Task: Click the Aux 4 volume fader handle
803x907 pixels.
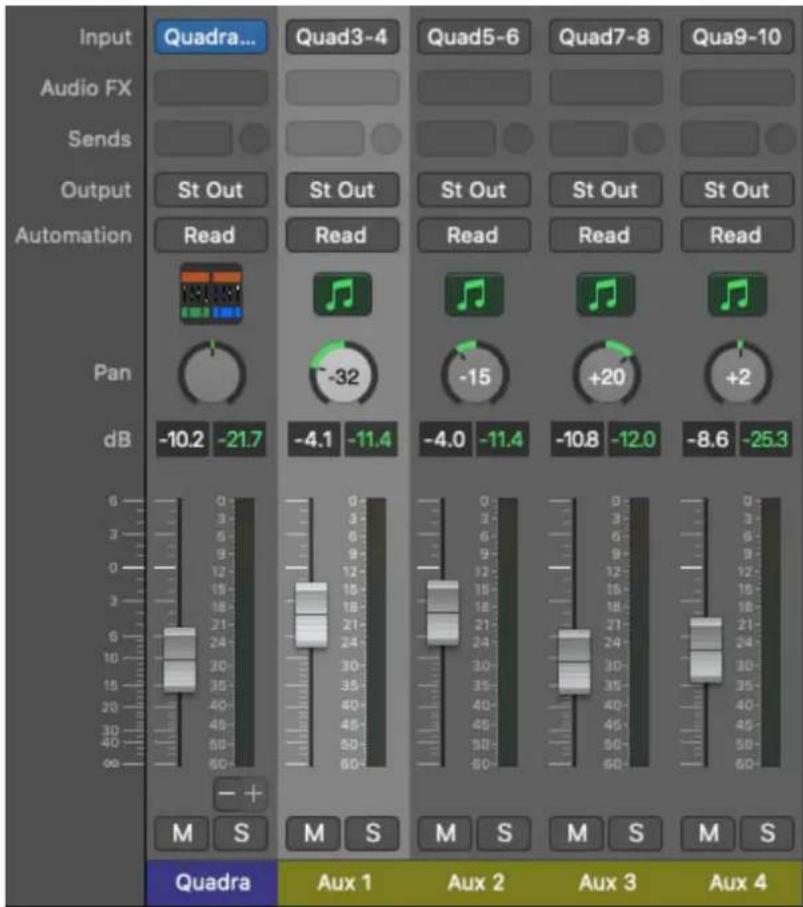Action: pos(706,650)
